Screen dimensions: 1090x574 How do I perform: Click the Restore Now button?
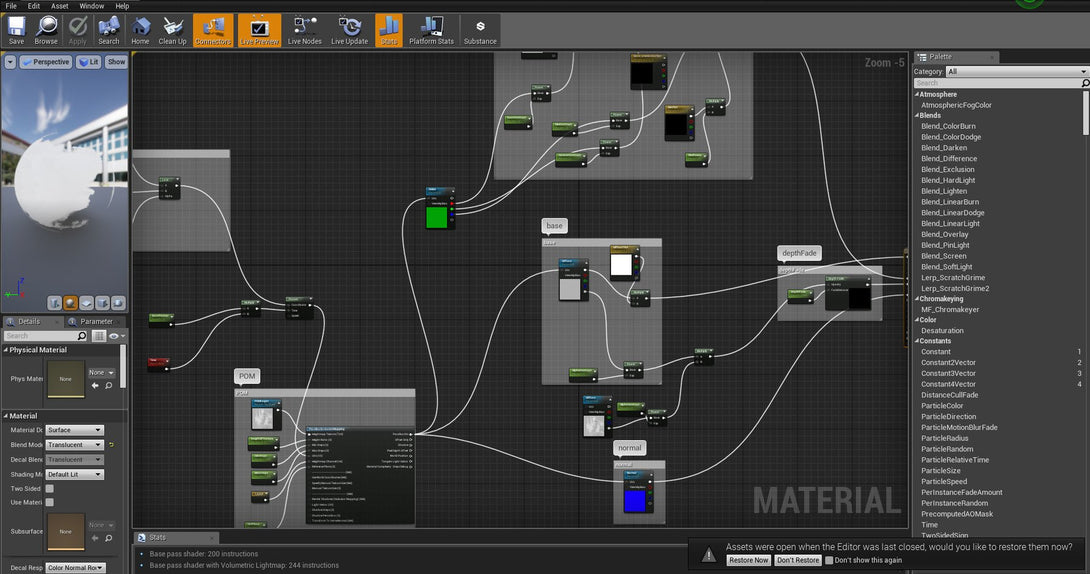(749, 560)
